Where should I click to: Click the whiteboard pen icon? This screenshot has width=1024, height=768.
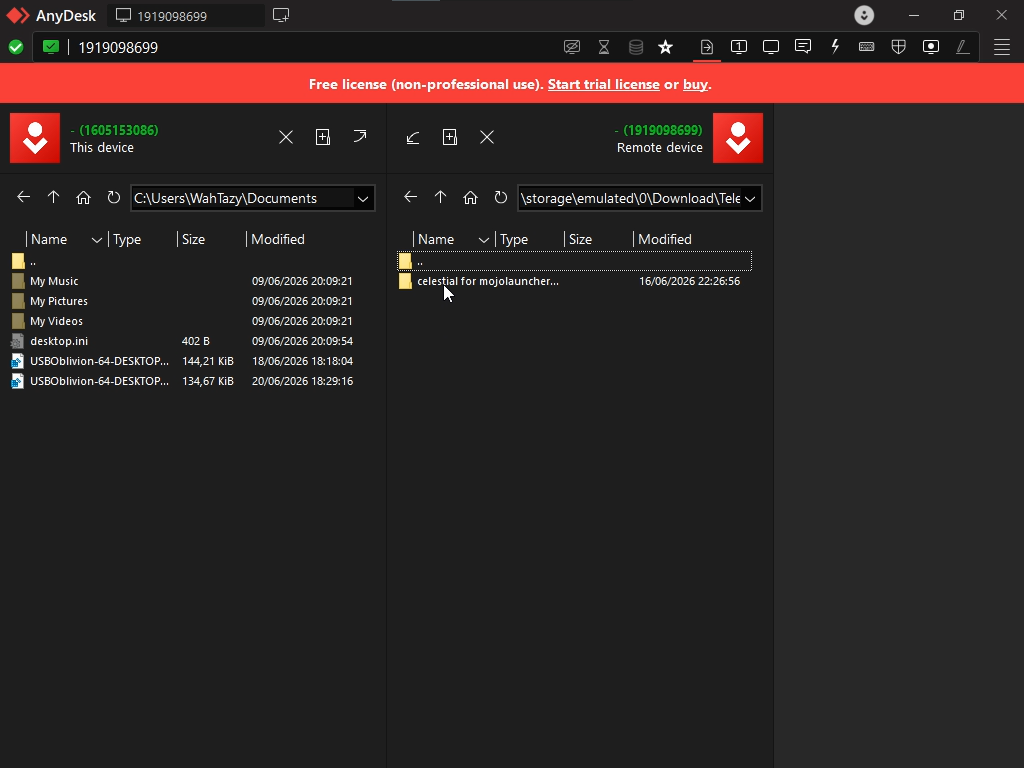(x=963, y=46)
